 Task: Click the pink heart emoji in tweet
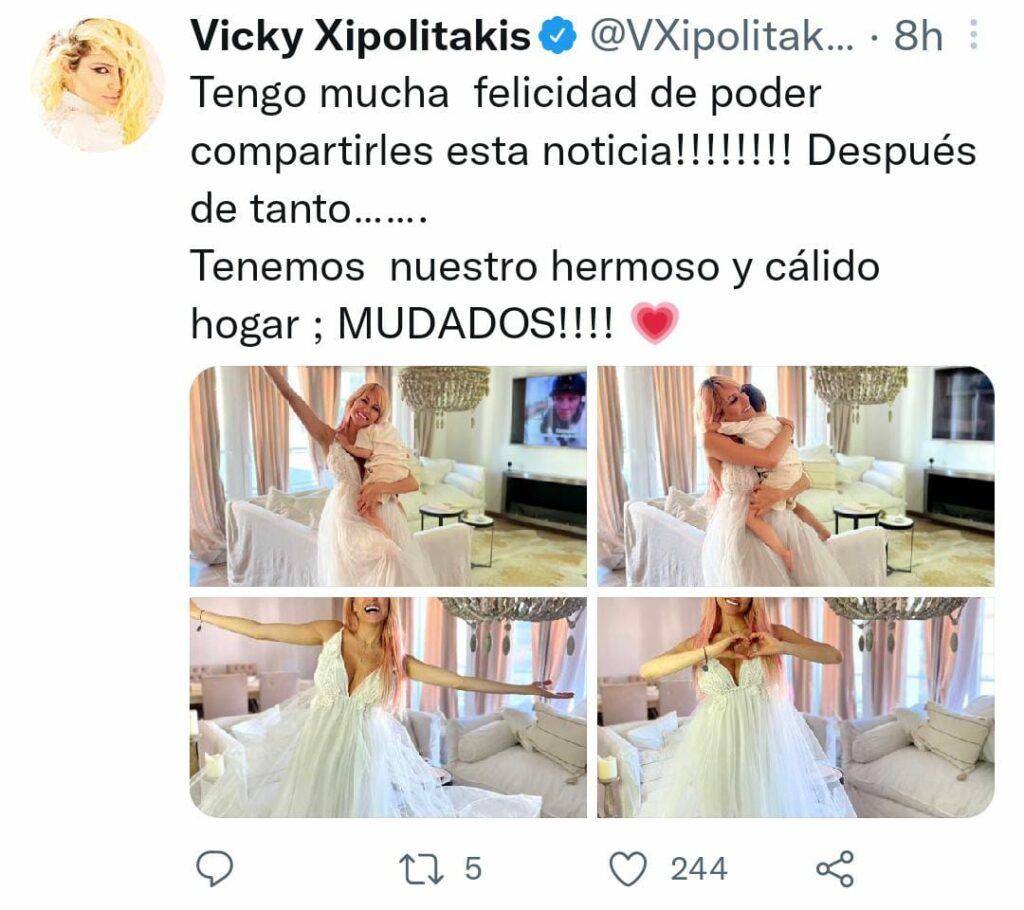[655, 324]
